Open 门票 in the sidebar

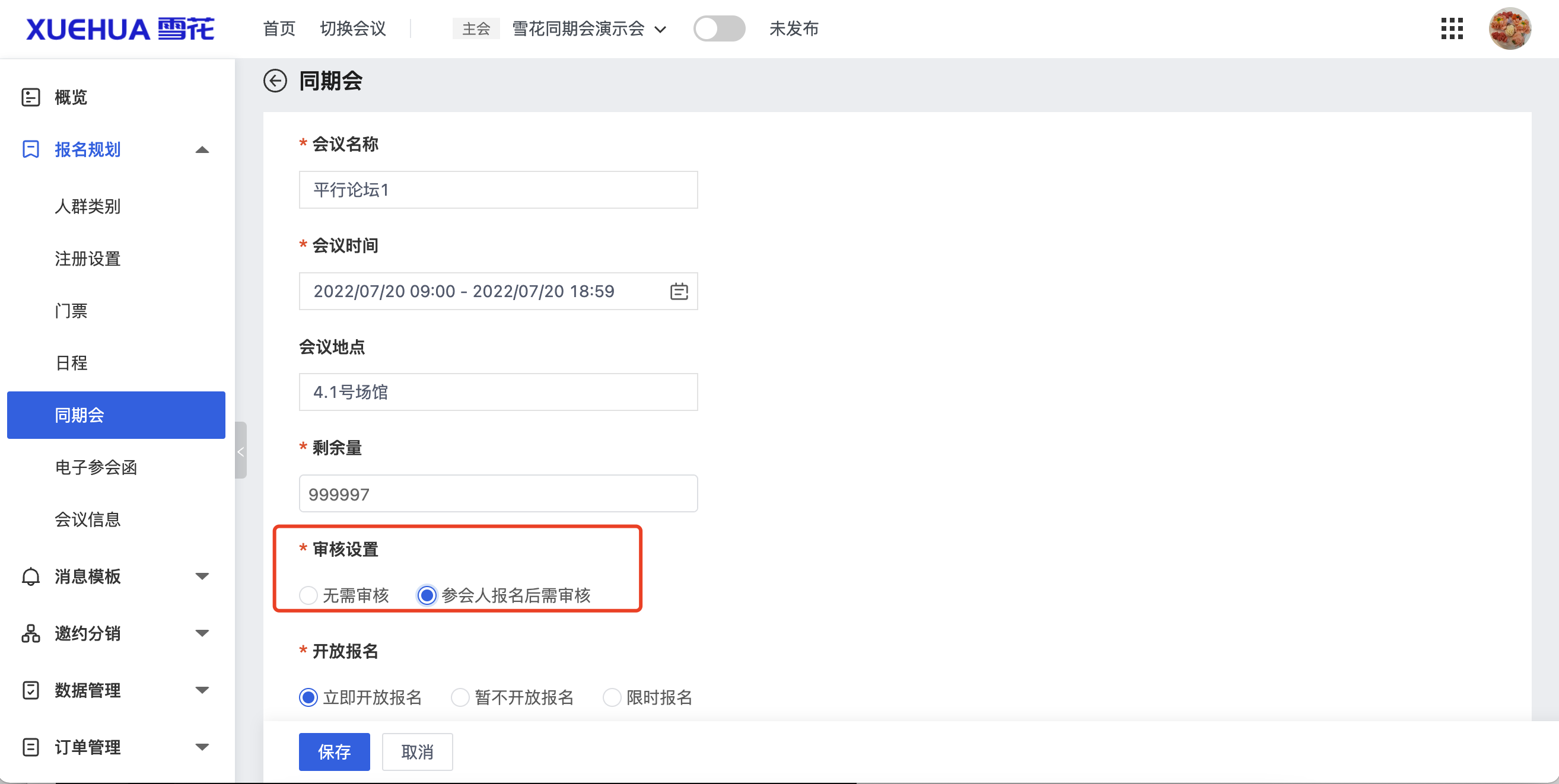(71, 311)
